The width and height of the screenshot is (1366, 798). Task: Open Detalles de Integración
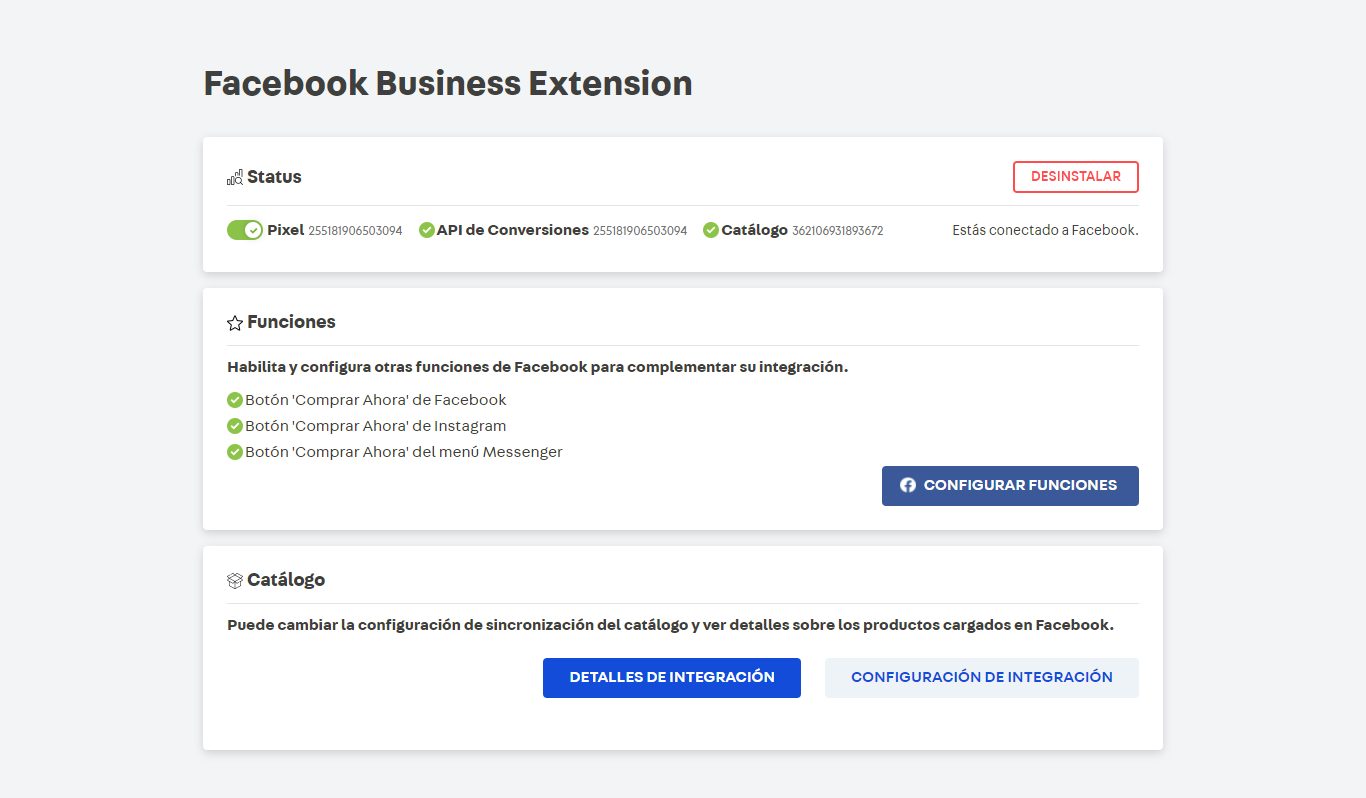click(x=671, y=677)
